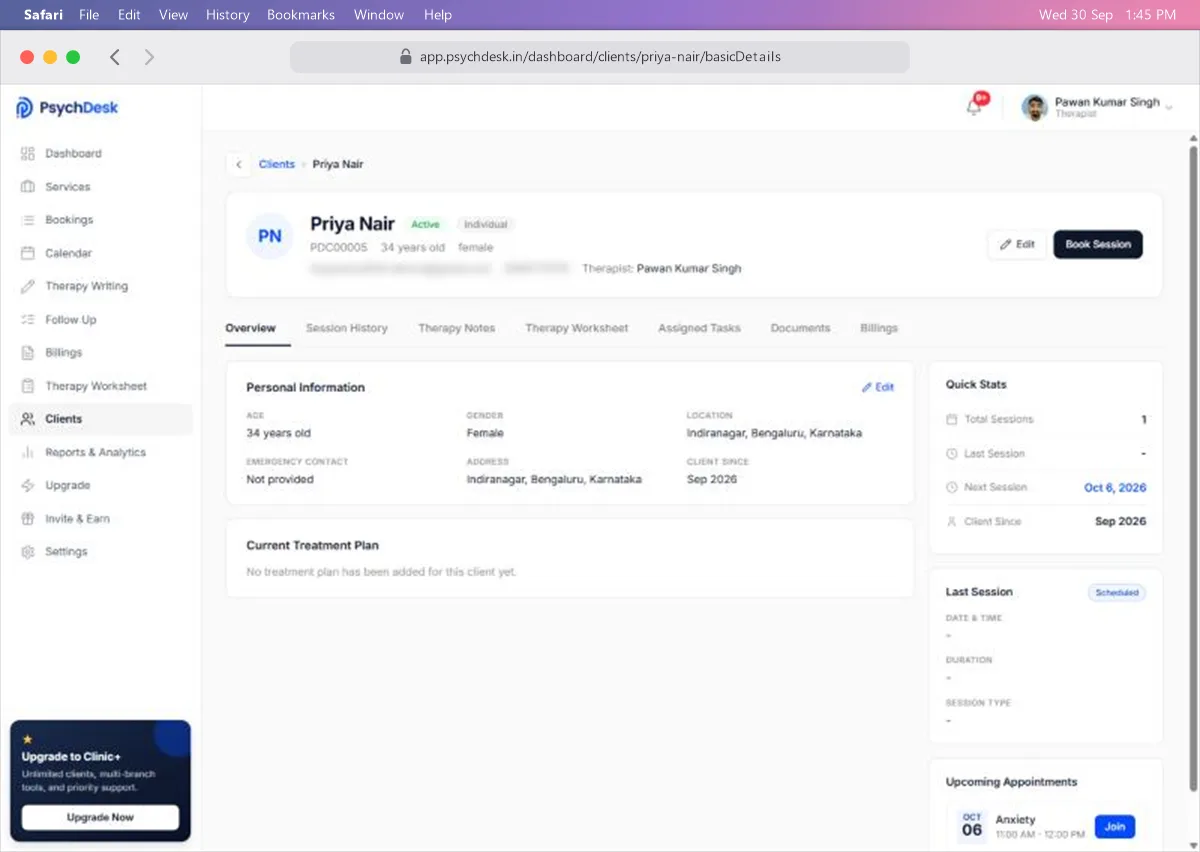Open the Assigned Tasks tab

[x=699, y=328]
